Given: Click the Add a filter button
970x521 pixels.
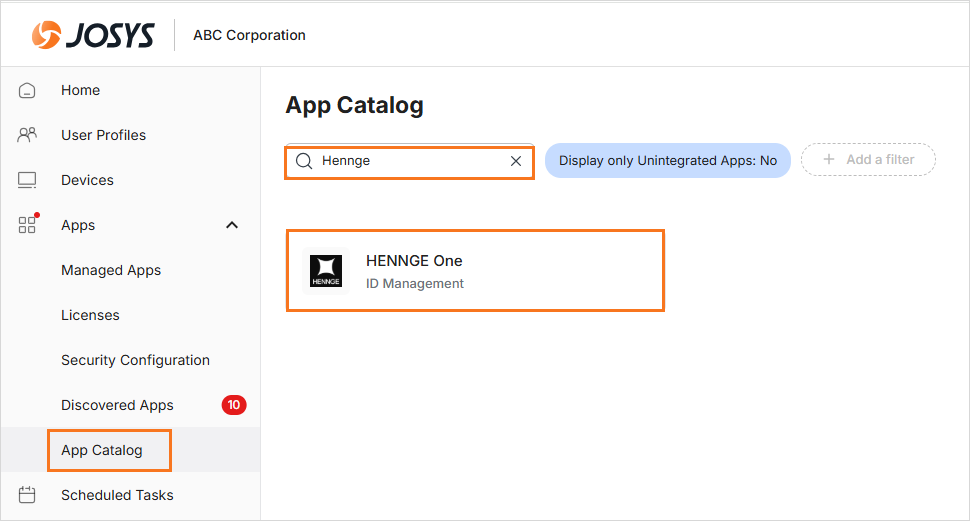Looking at the screenshot, I should (868, 160).
